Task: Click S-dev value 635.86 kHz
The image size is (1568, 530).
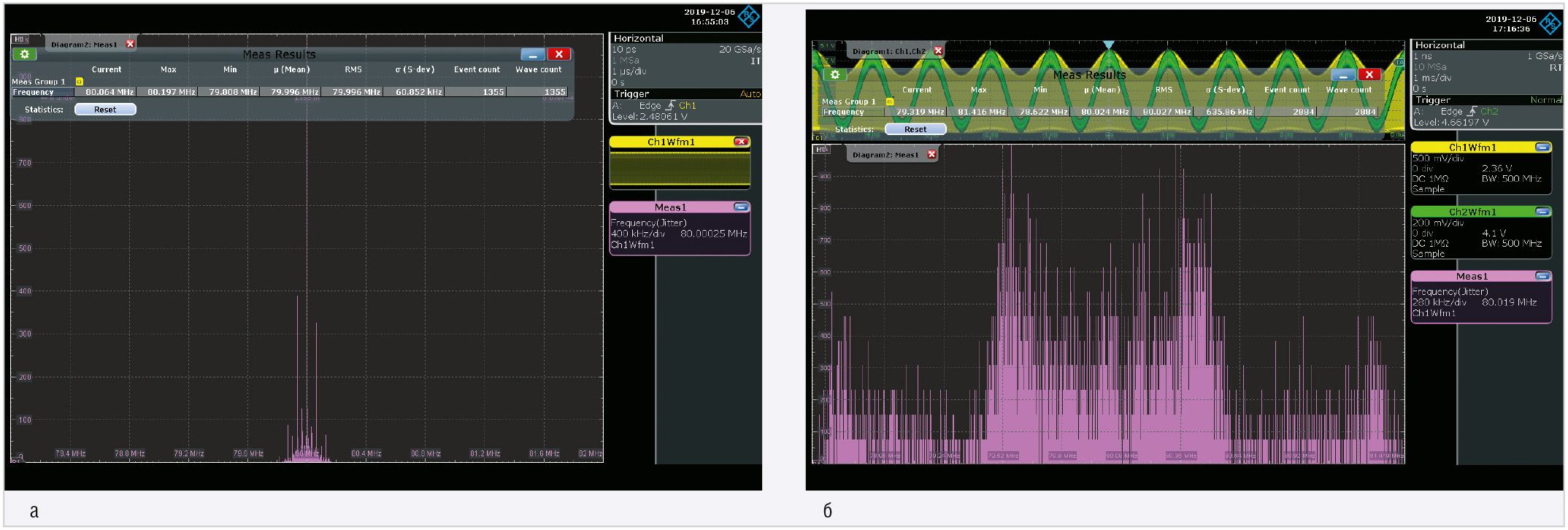Action: (x=1223, y=112)
